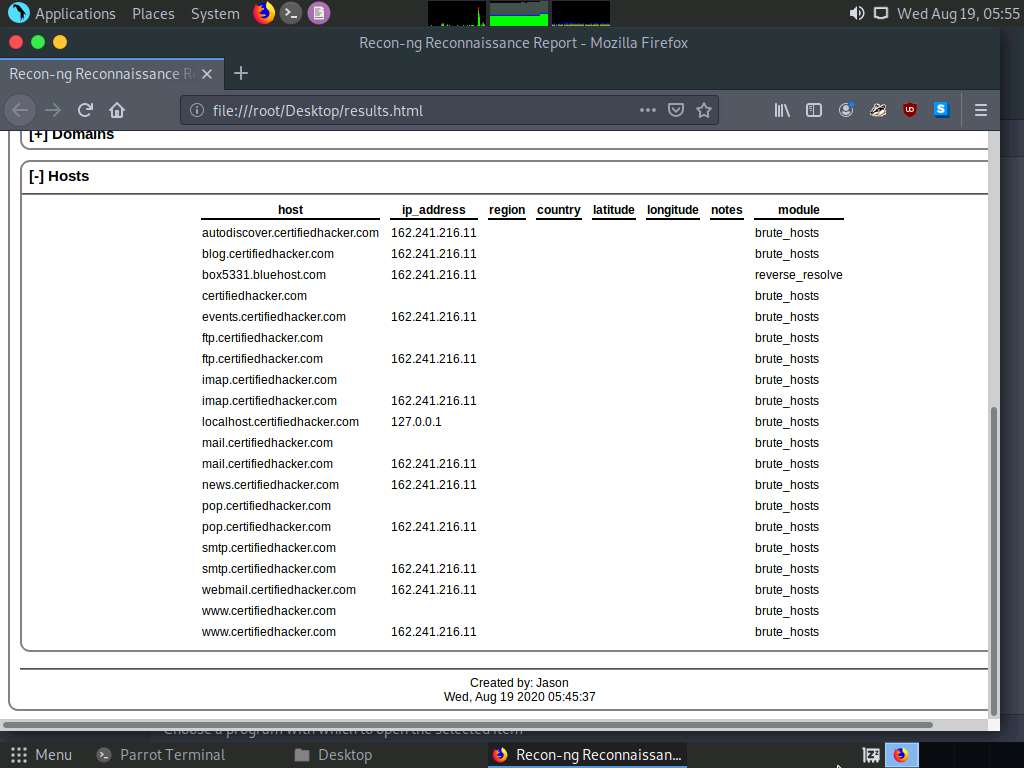Click the extension icon left of uBlock
1024x768 pixels.
pos(878,110)
